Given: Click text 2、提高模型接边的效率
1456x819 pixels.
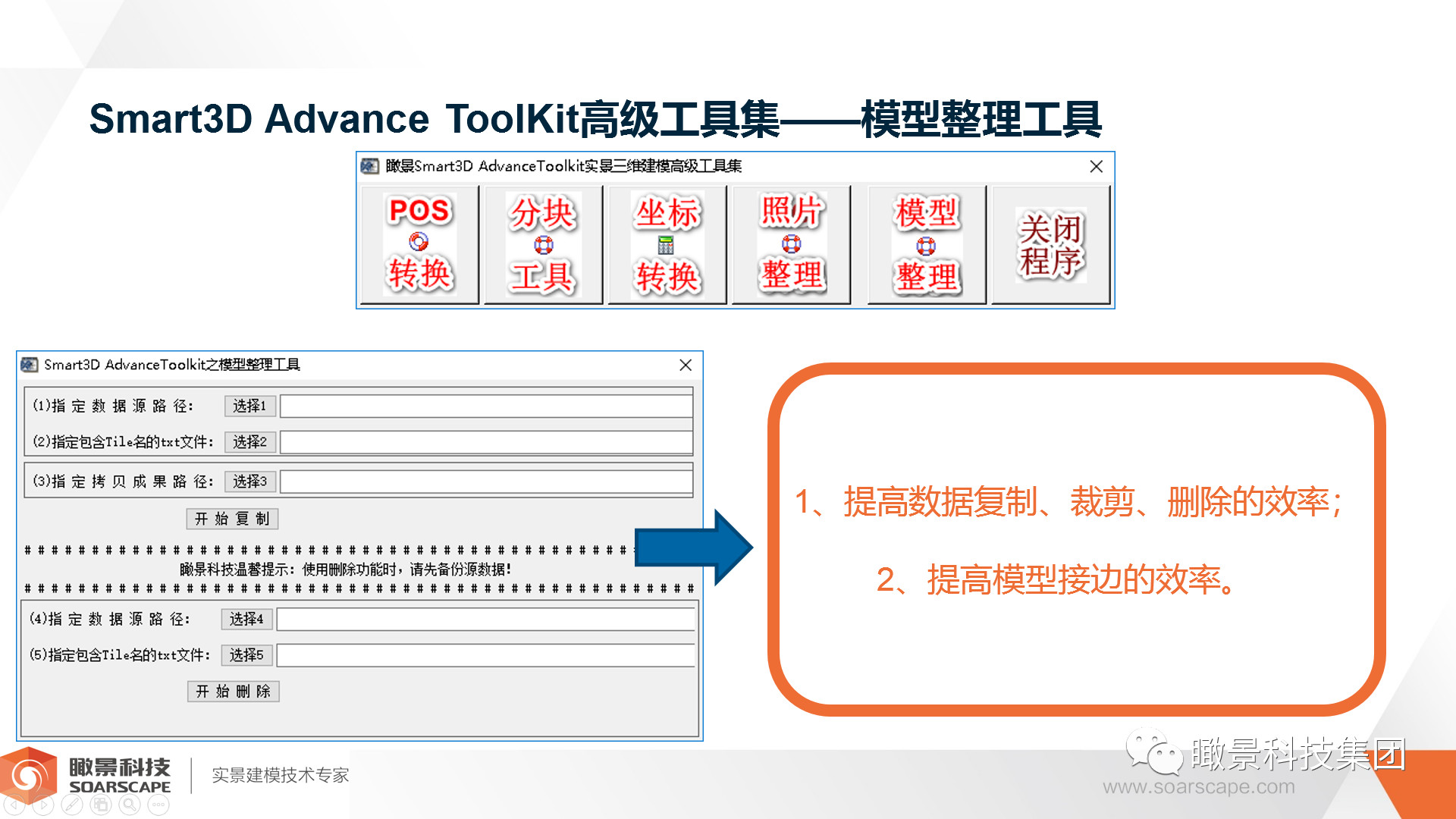Looking at the screenshot, I should pyautogui.click(x=1058, y=580).
